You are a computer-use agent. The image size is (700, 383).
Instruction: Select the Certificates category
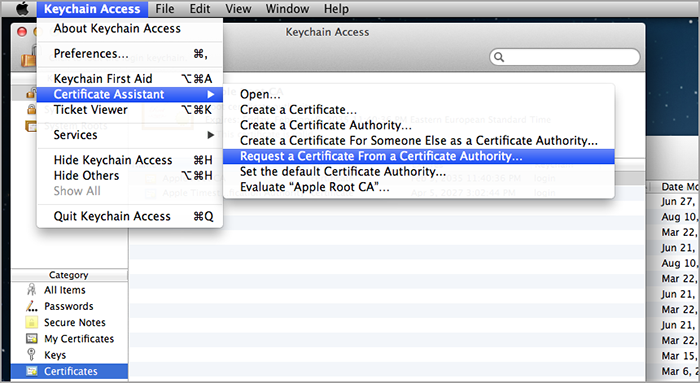(x=69, y=371)
